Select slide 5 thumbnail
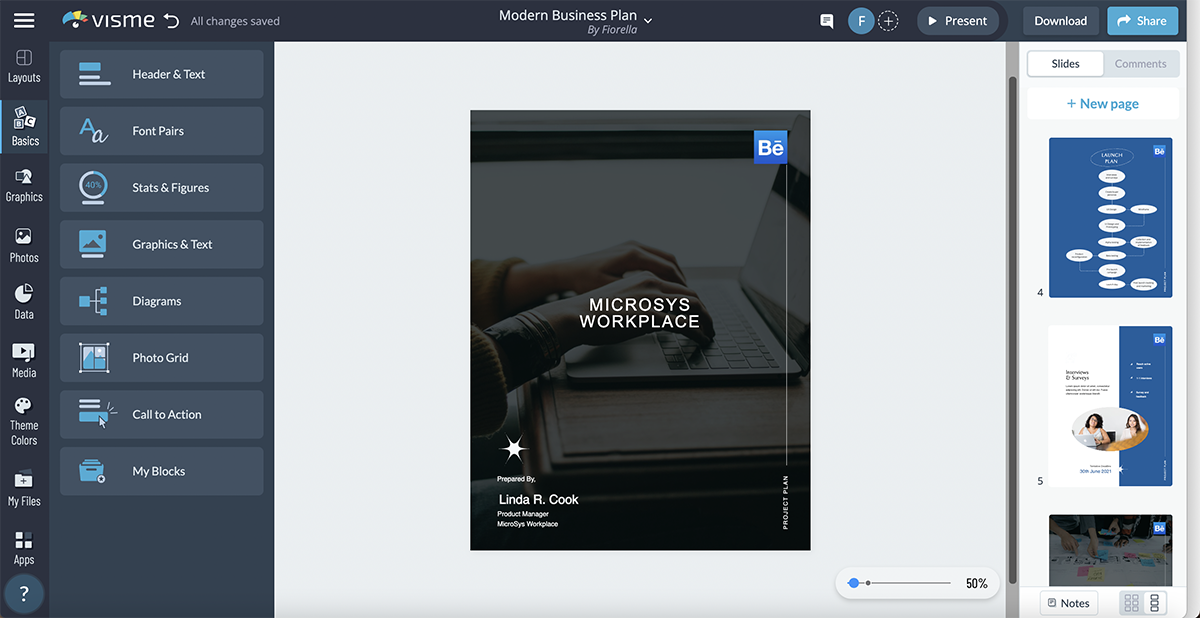This screenshot has height=618, width=1200. [x=1110, y=405]
